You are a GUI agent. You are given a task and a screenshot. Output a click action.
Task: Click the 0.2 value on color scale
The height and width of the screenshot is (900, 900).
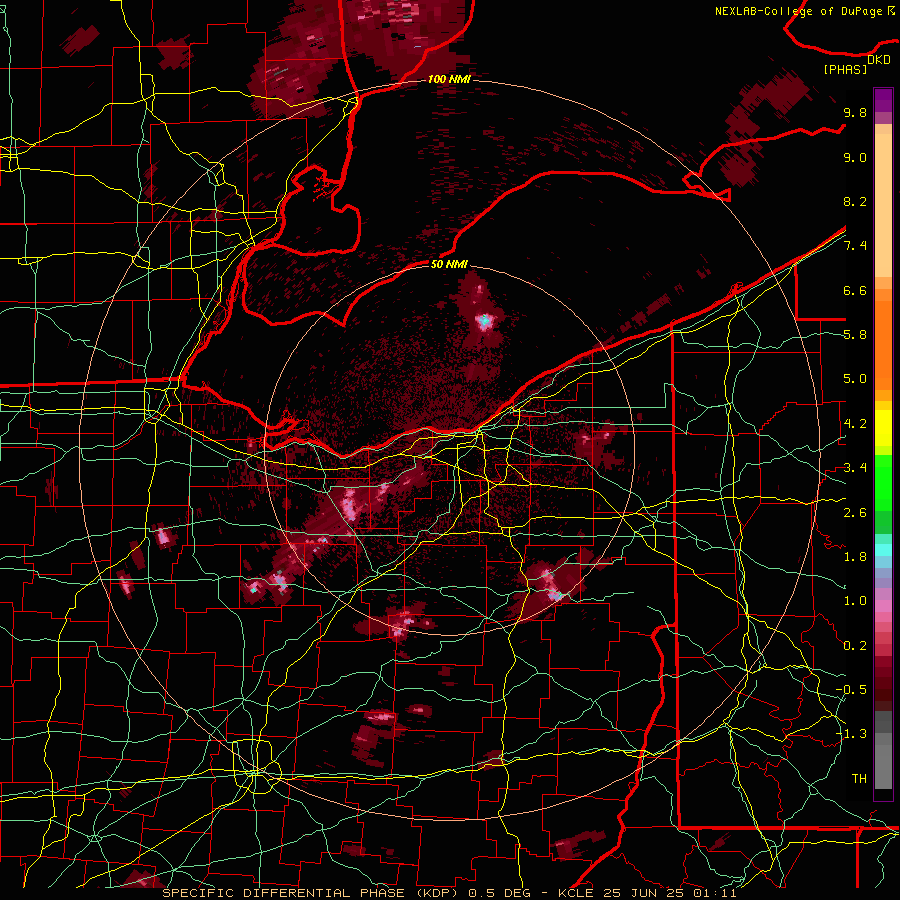(x=855, y=646)
